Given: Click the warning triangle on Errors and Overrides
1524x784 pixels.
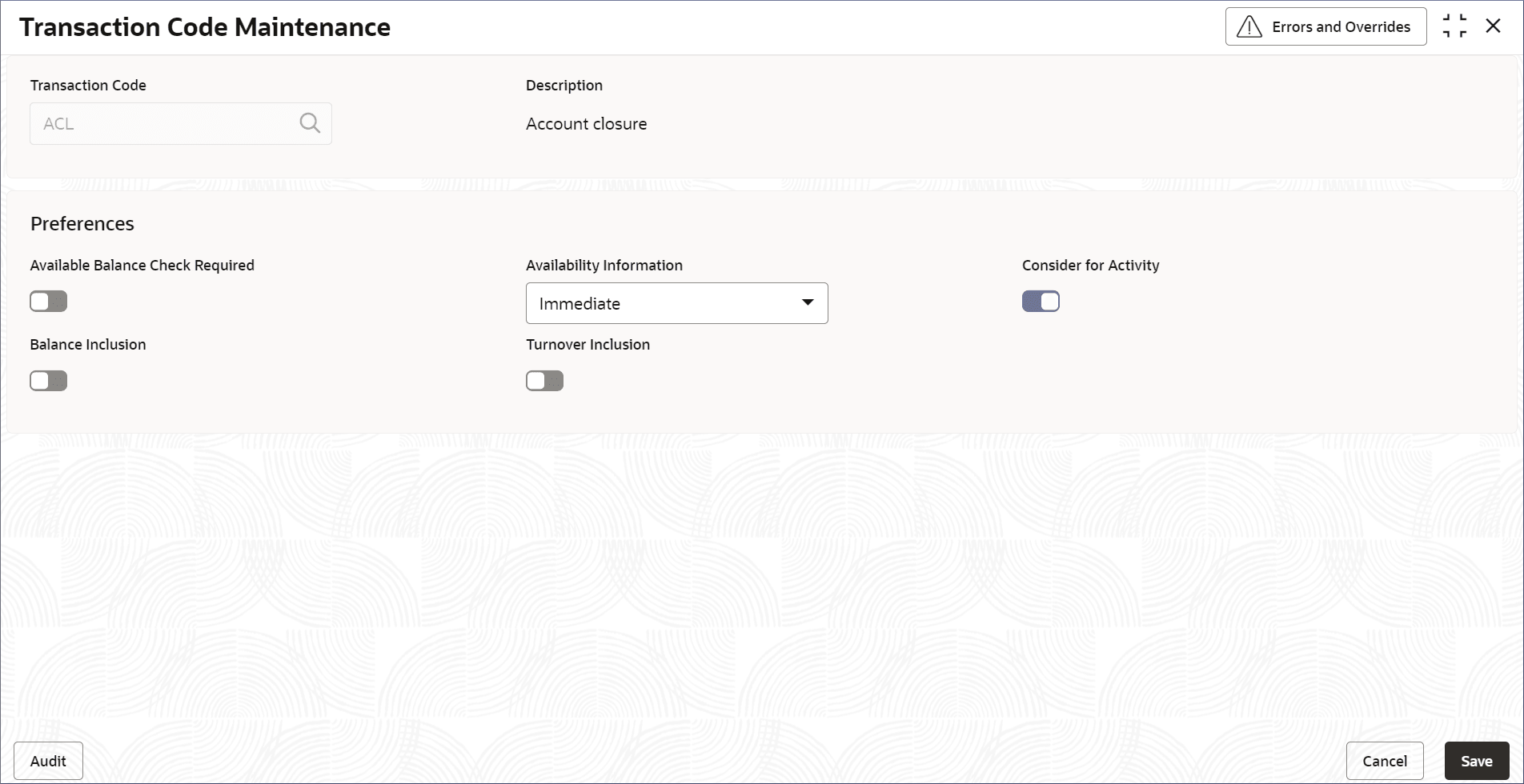Looking at the screenshot, I should click(1249, 27).
